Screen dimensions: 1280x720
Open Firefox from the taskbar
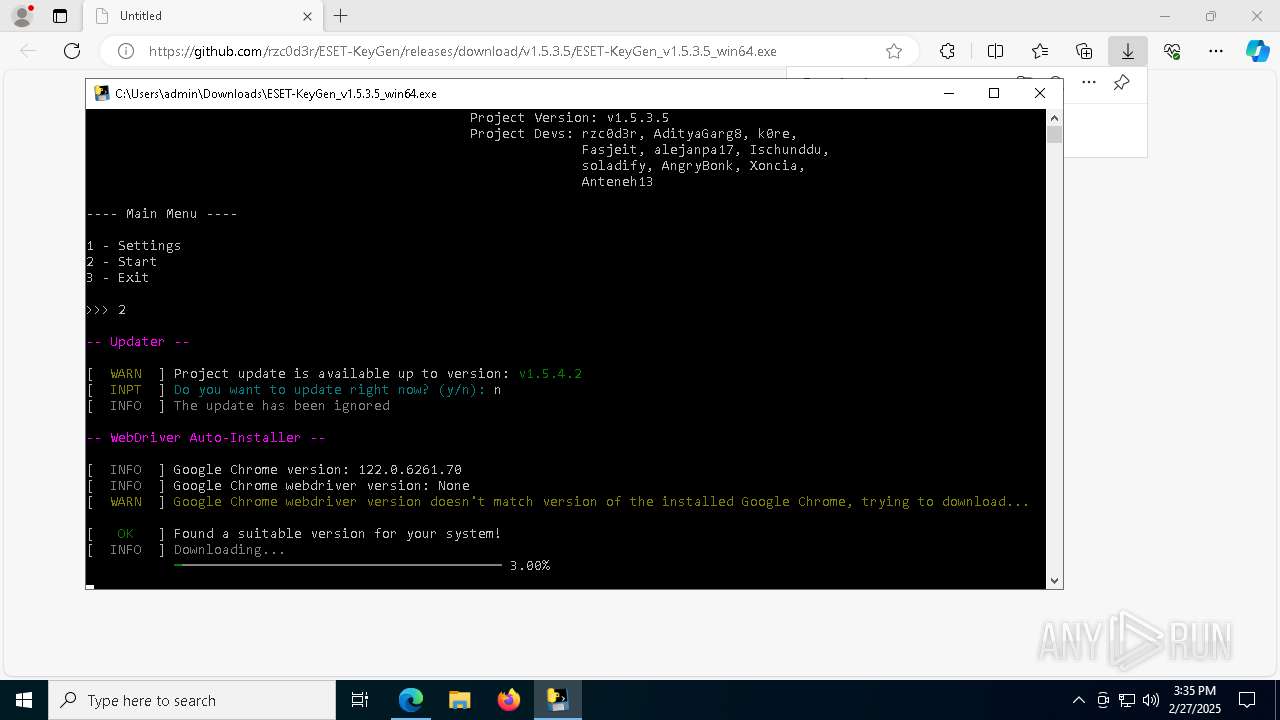508,700
